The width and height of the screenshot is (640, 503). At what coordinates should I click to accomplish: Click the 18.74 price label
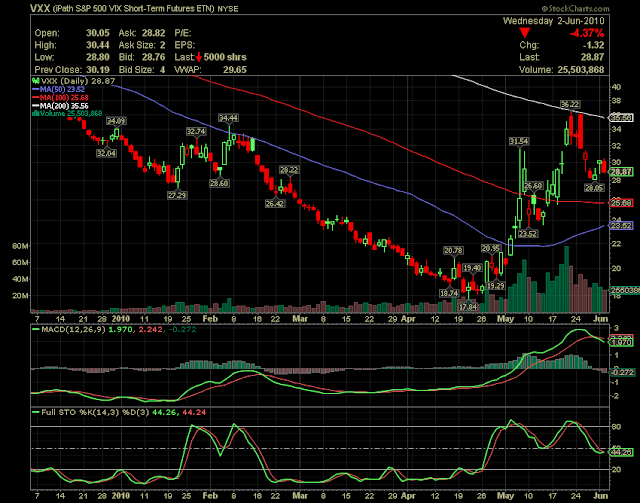449,293
